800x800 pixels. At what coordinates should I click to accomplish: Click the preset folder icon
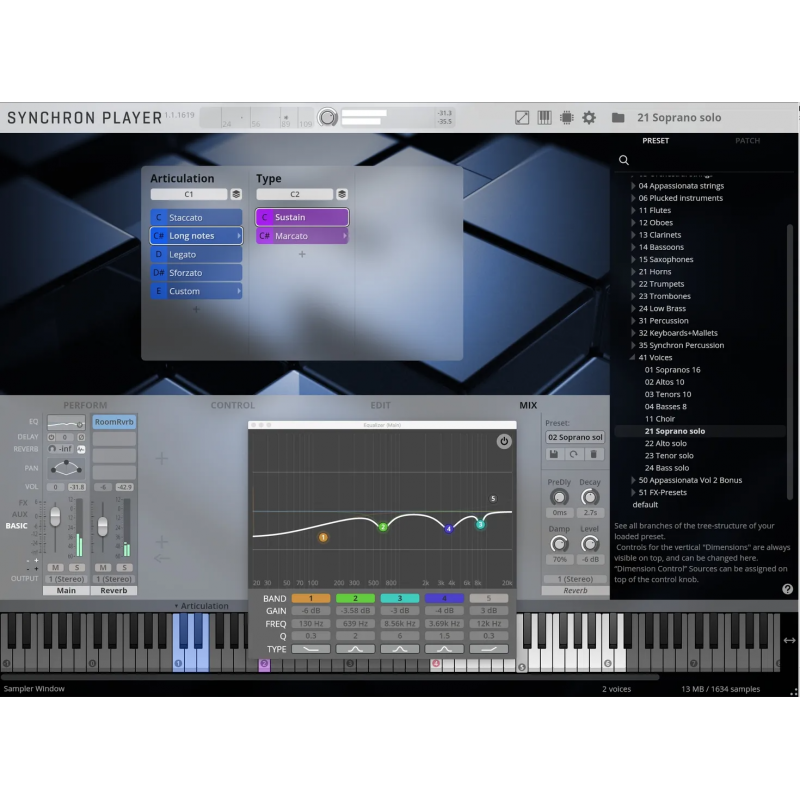[x=618, y=117]
